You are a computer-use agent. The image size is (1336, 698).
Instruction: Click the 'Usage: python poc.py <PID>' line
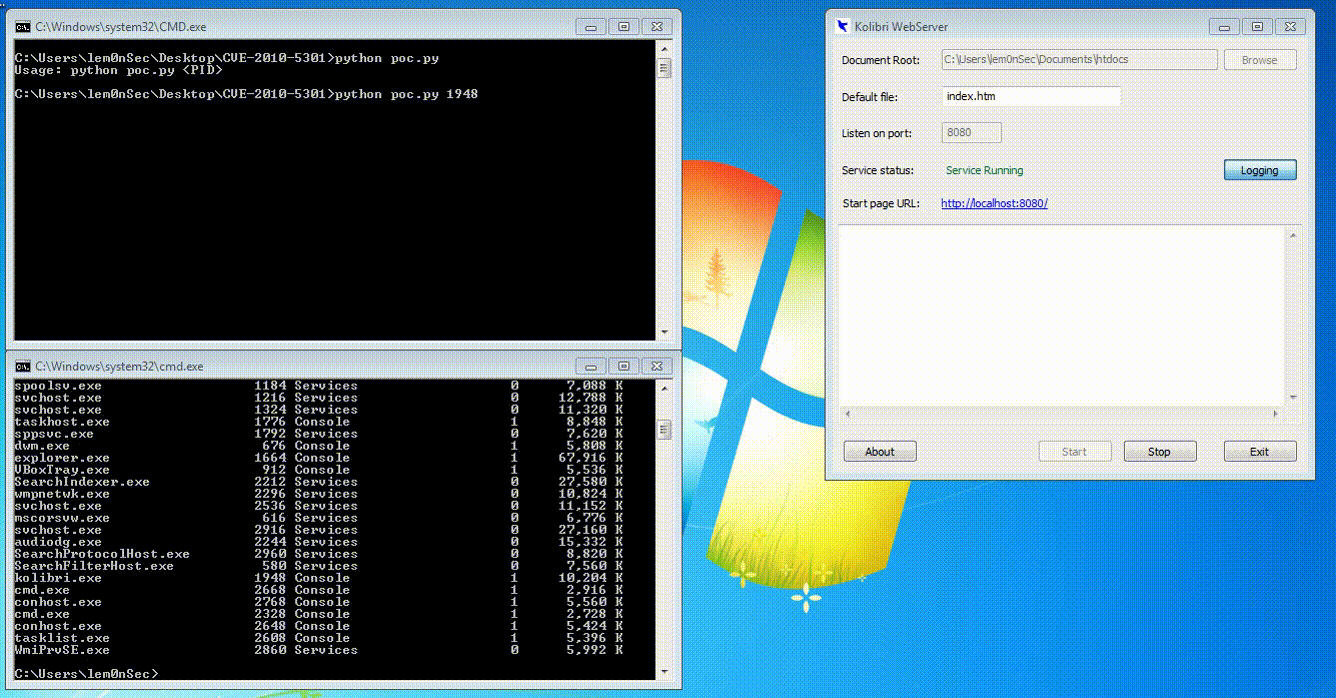119,70
